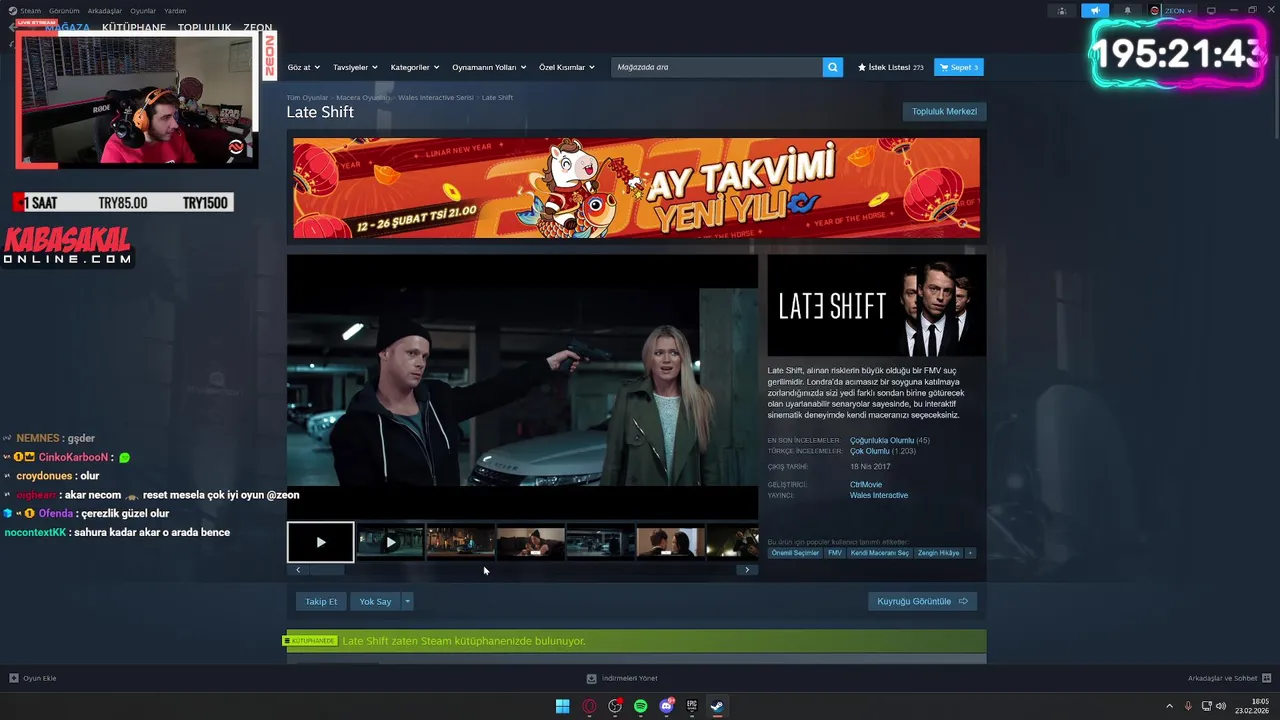1280x720 pixels.
Task: Click the Önemli Seçimler tag
Action: click(795, 553)
